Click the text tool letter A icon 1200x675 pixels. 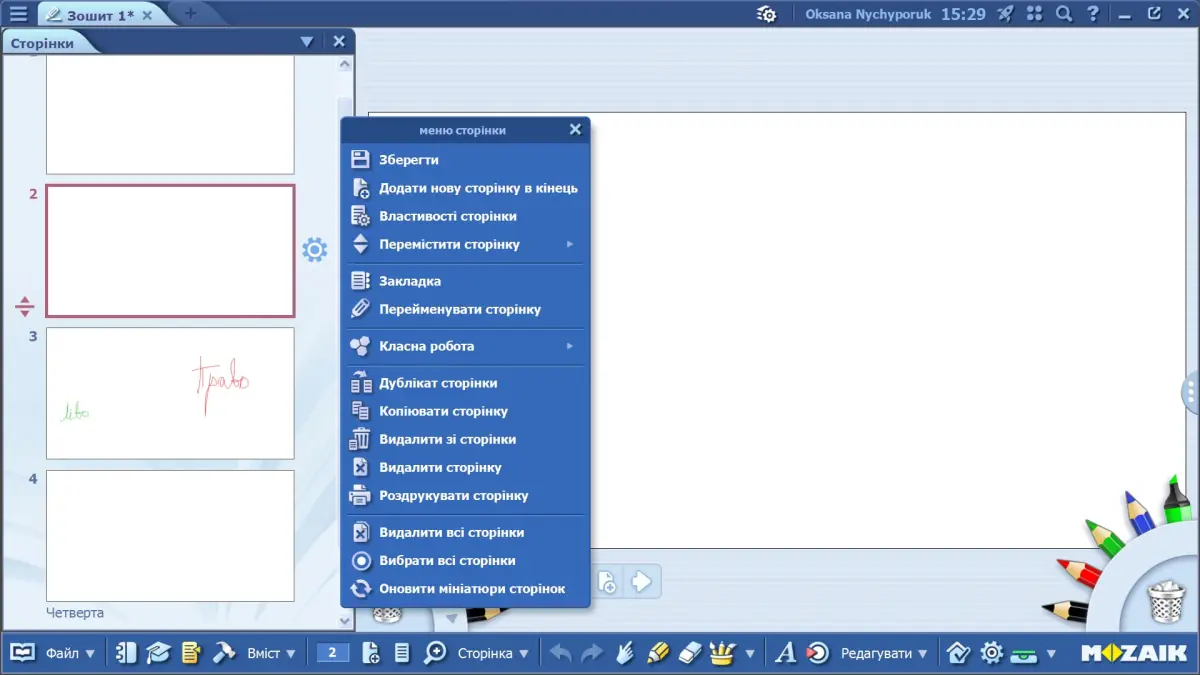785,653
